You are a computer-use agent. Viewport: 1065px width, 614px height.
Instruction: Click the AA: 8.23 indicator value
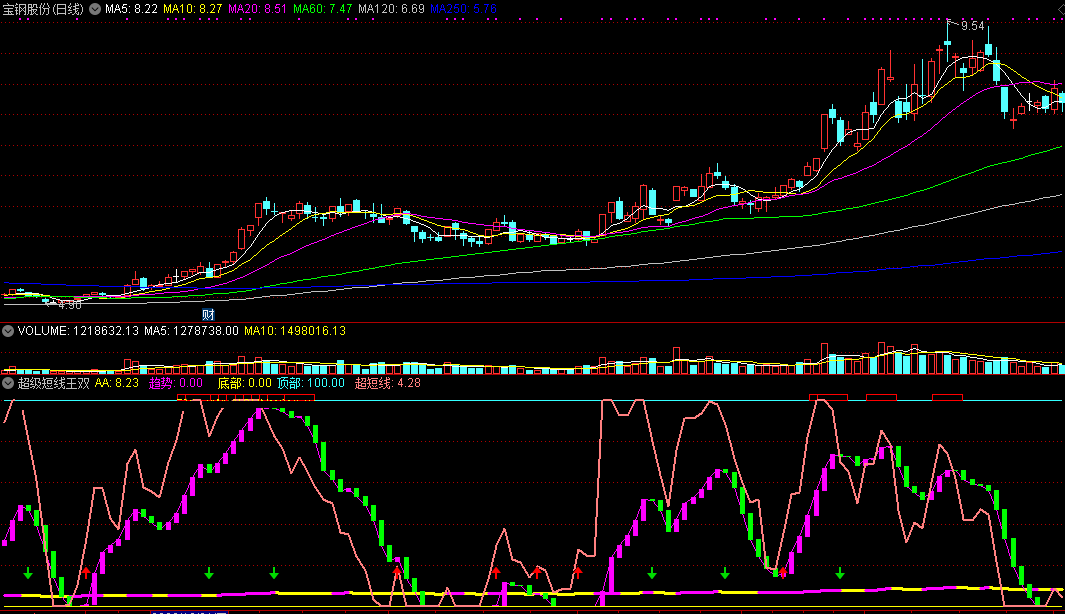click(117, 383)
